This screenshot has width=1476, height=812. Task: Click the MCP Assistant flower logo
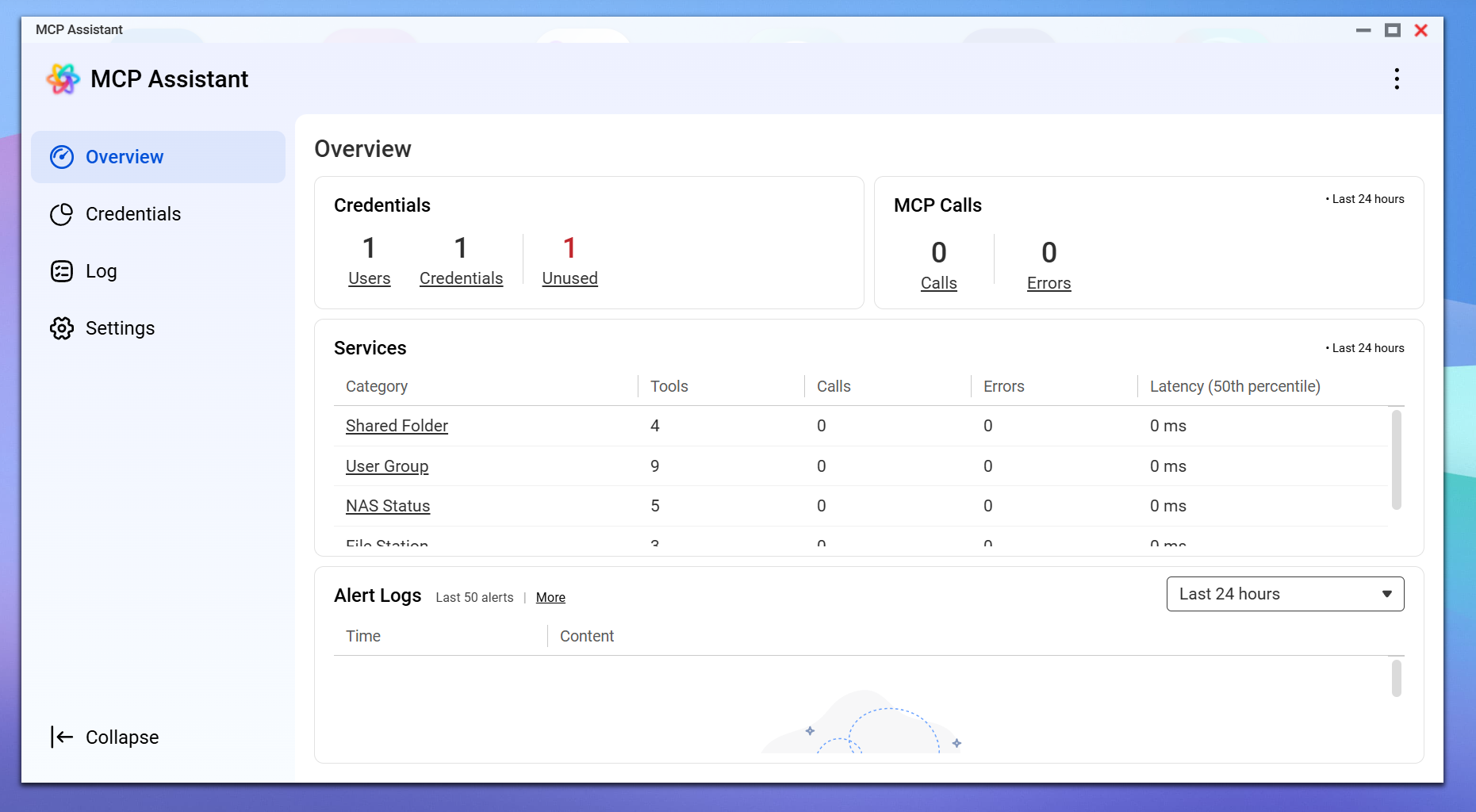pos(63,79)
